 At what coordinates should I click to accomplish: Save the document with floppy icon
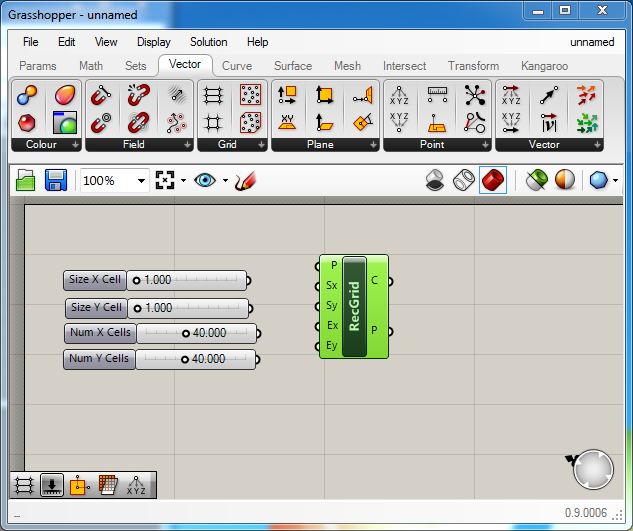pos(56,180)
